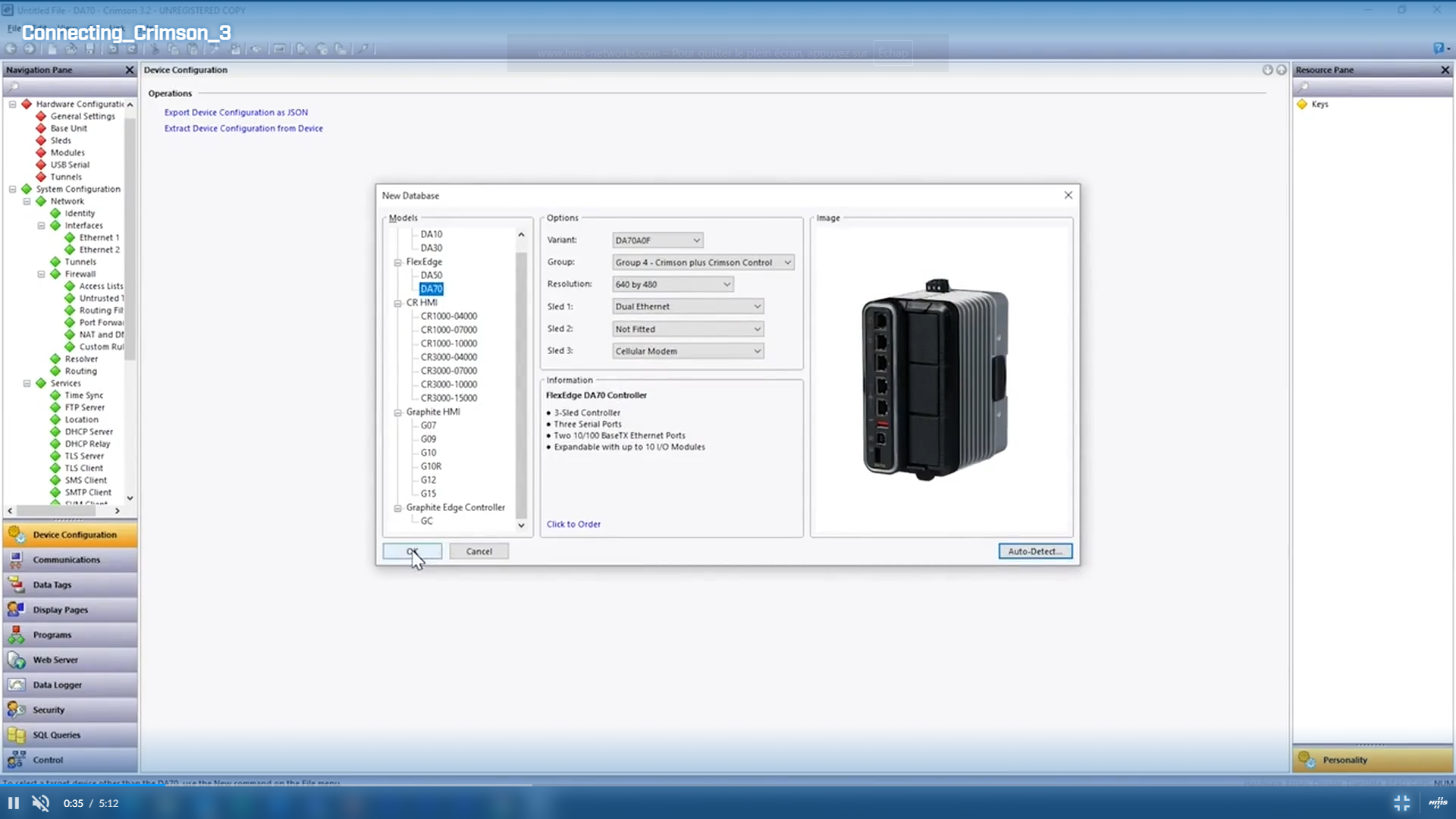Select the Time Sync service node
This screenshot has width=1456, height=819.
pos(84,396)
